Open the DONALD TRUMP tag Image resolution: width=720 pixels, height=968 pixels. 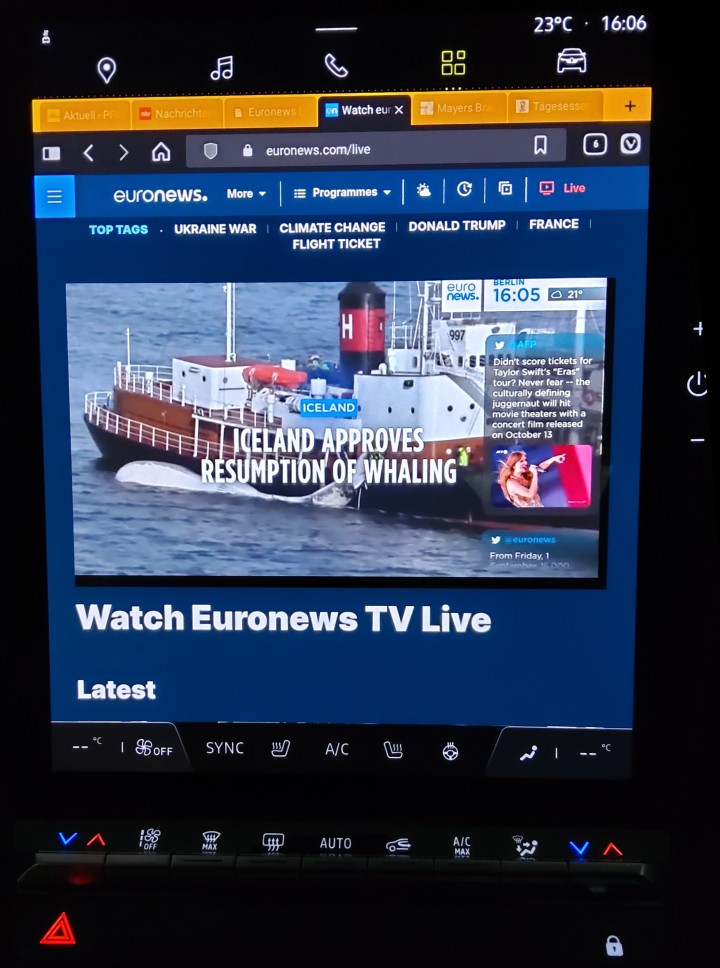(457, 226)
